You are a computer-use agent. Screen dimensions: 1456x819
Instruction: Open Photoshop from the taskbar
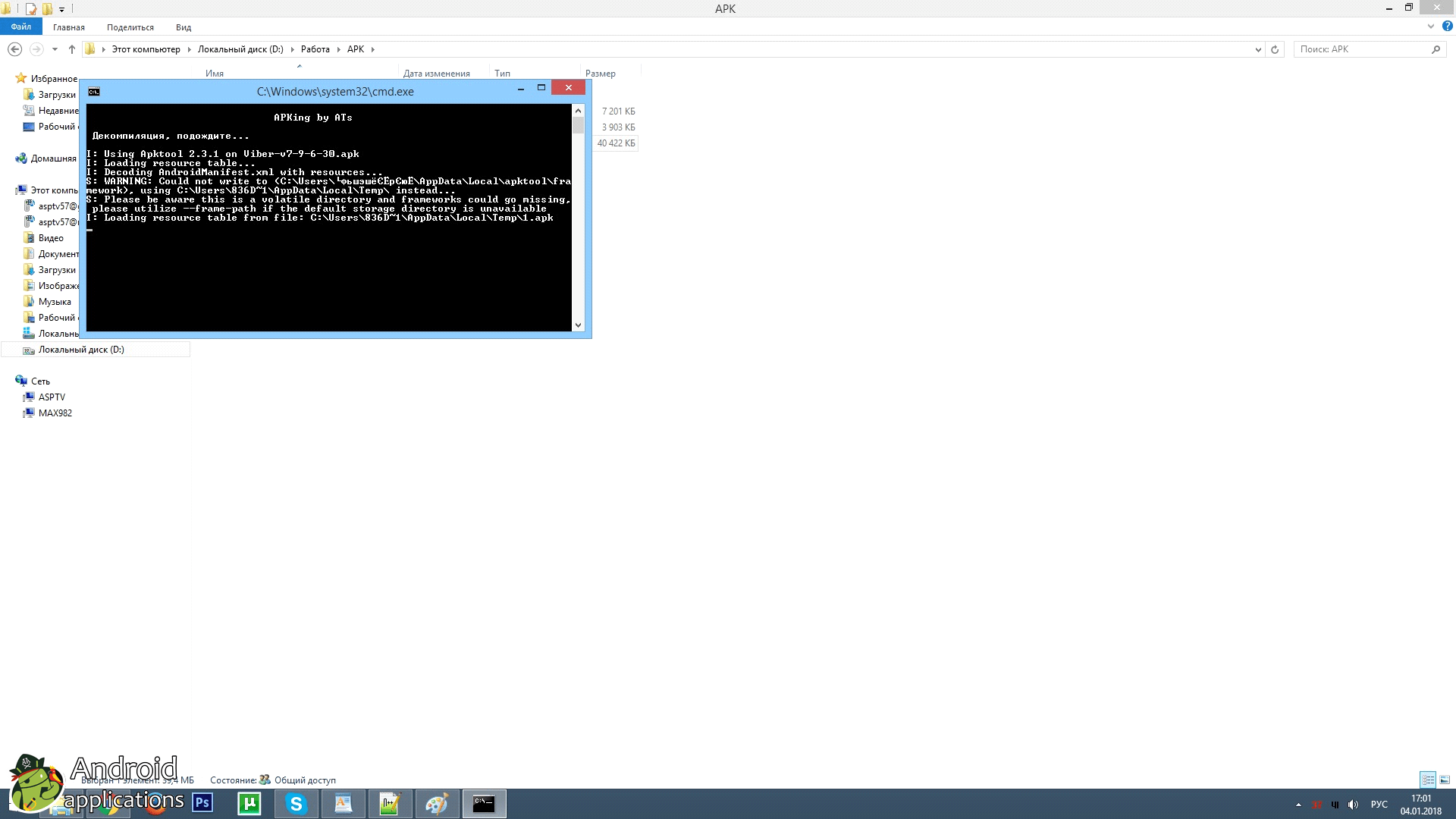tap(202, 803)
